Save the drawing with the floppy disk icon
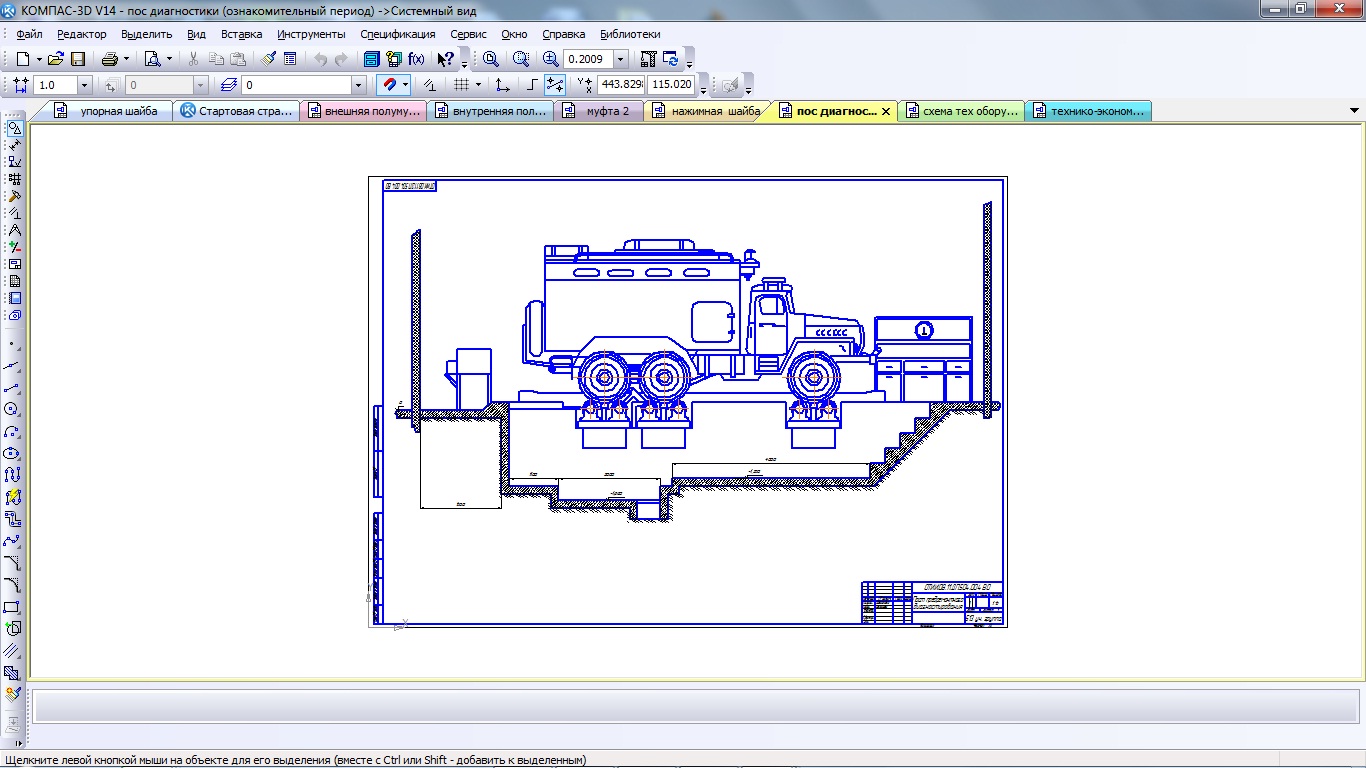The height and width of the screenshot is (768, 1366). click(x=78, y=59)
